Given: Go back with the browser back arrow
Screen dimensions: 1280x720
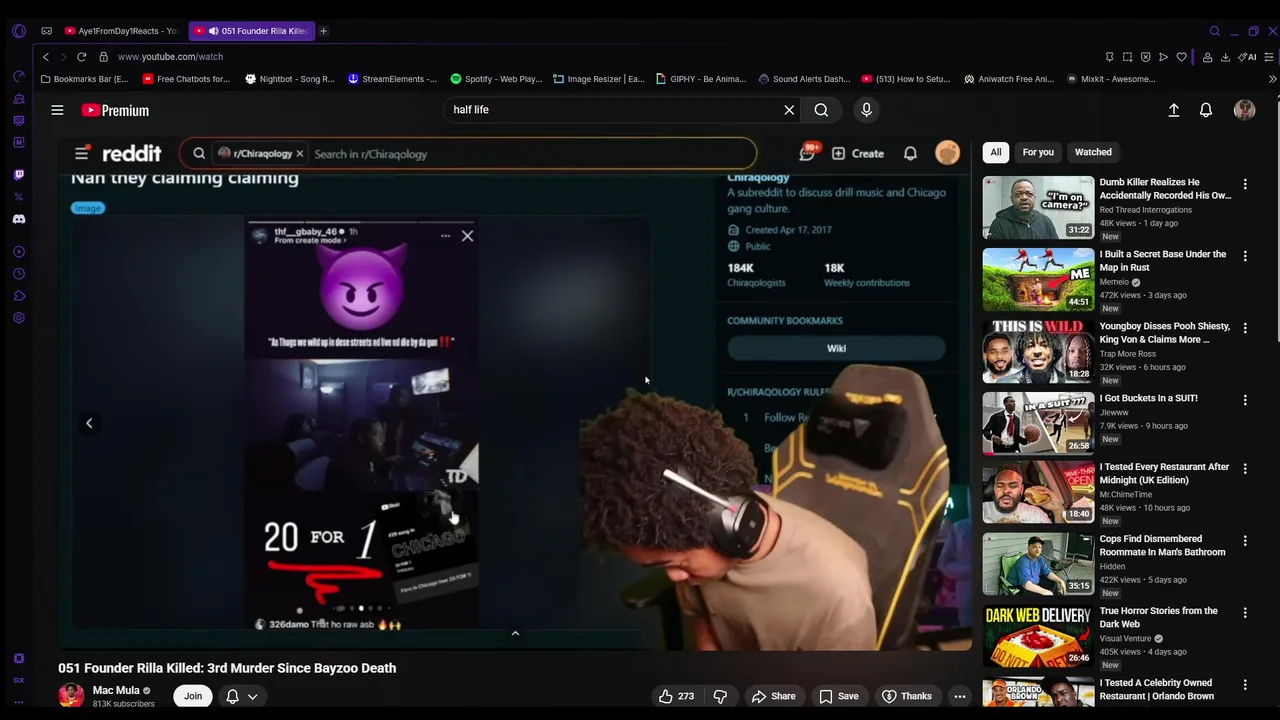Looking at the screenshot, I should [x=46, y=57].
